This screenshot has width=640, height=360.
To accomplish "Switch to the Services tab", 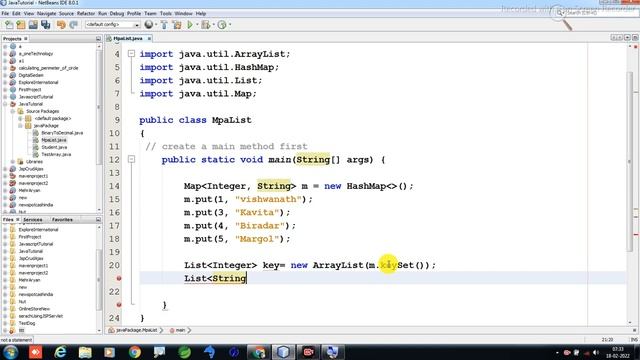I will pyautogui.click(x=33, y=220).
